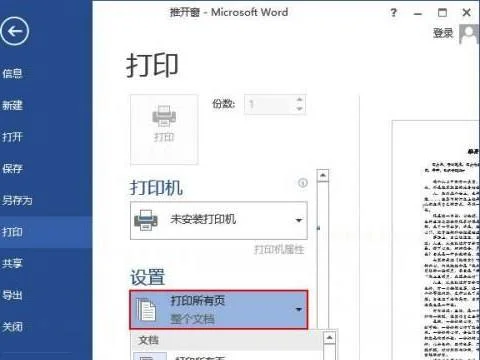Click the settings panel scroll-up arrow
The image size is (480, 360).
coord(323,175)
